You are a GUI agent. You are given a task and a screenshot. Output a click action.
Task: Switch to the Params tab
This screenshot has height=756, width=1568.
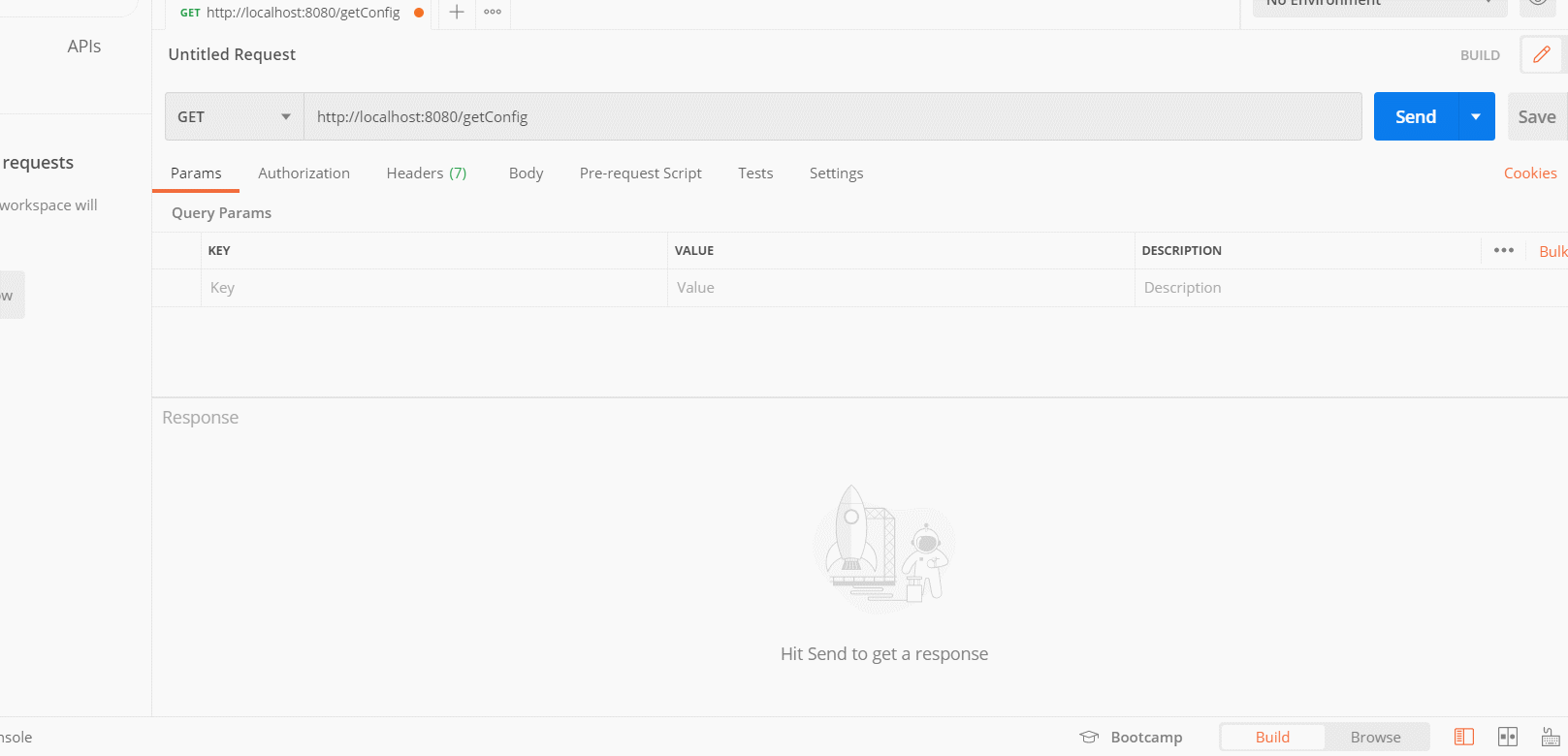coord(196,173)
